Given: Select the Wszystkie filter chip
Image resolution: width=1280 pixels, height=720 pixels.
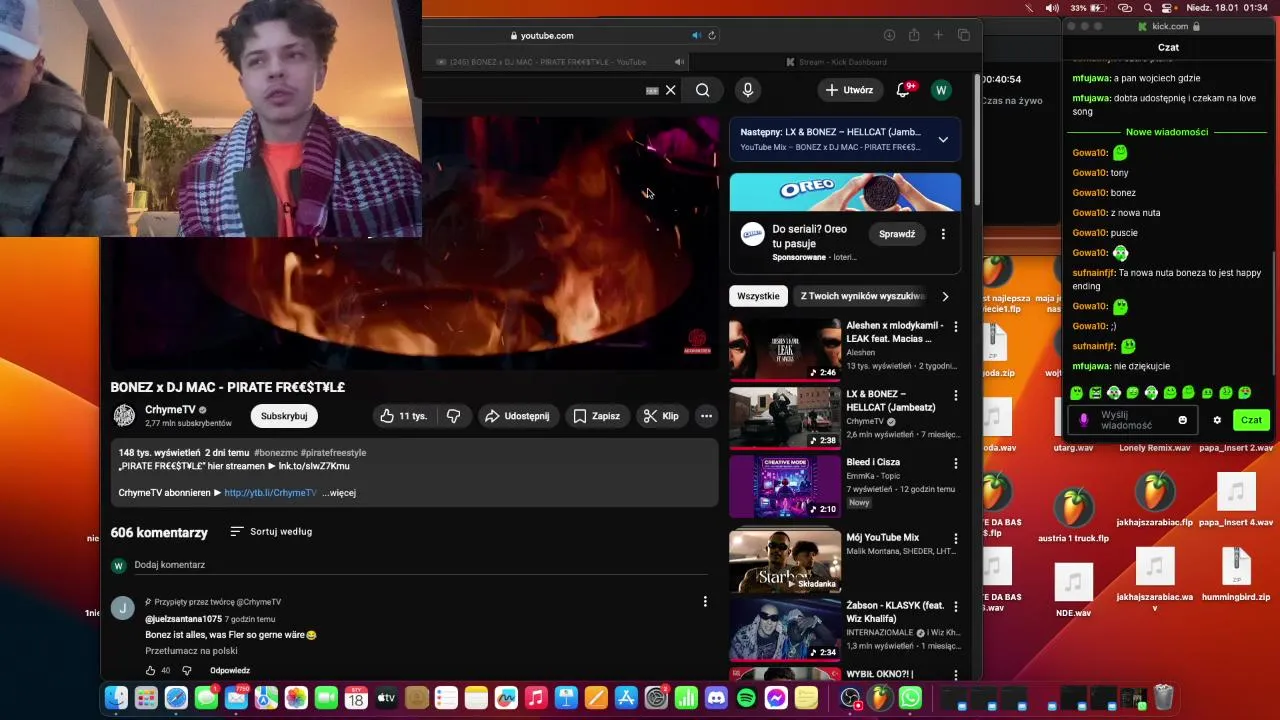Looking at the screenshot, I should (x=758, y=296).
